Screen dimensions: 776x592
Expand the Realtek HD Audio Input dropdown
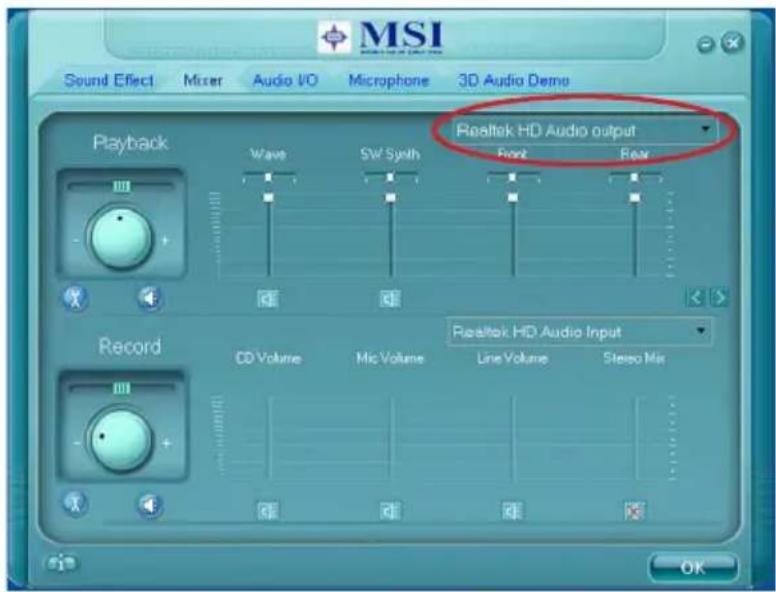pyautogui.click(x=580, y=332)
